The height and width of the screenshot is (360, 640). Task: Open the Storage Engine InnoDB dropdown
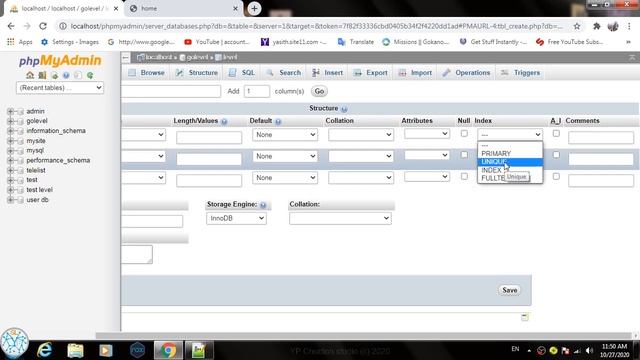236,218
